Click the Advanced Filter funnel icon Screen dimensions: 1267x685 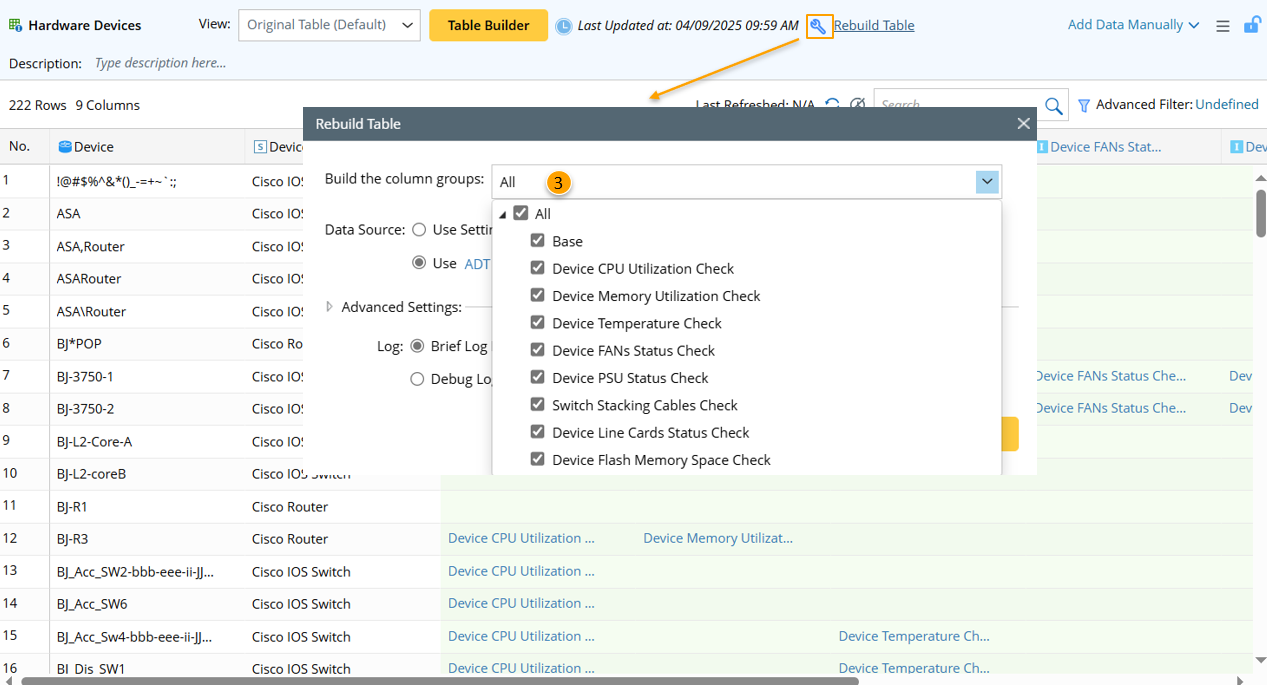pos(1083,105)
